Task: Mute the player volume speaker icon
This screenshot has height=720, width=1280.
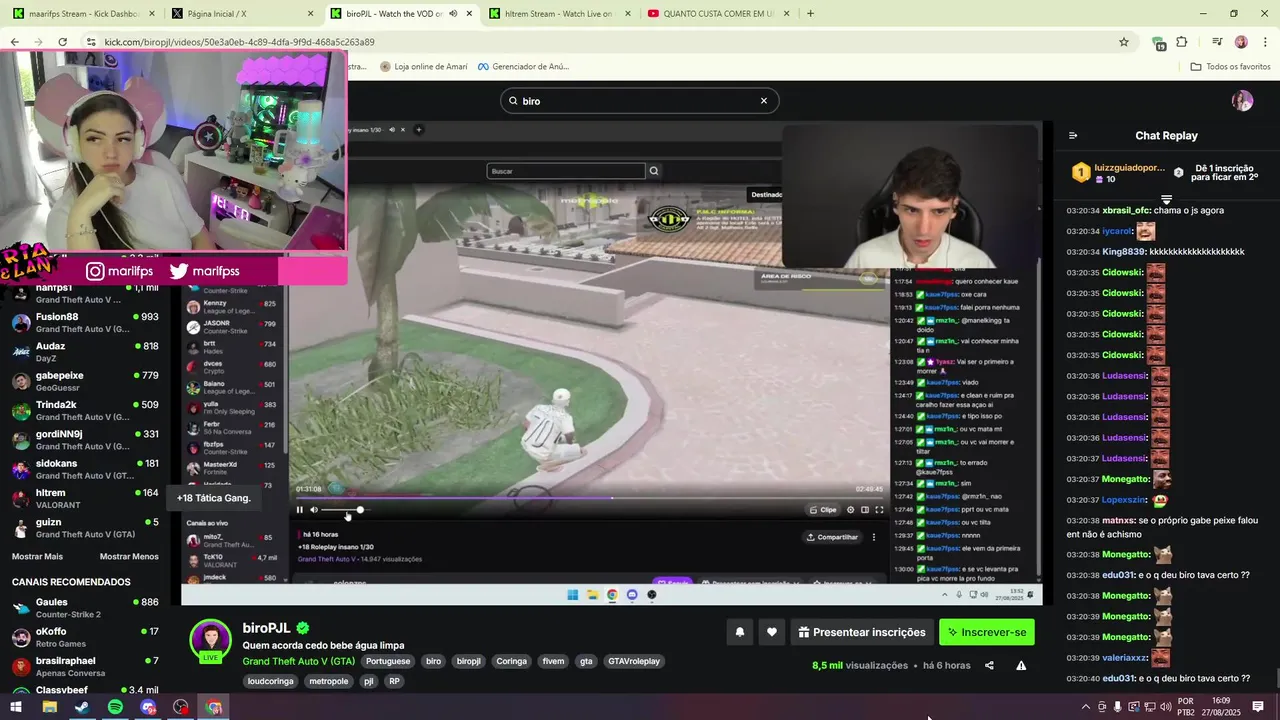Action: [314, 510]
